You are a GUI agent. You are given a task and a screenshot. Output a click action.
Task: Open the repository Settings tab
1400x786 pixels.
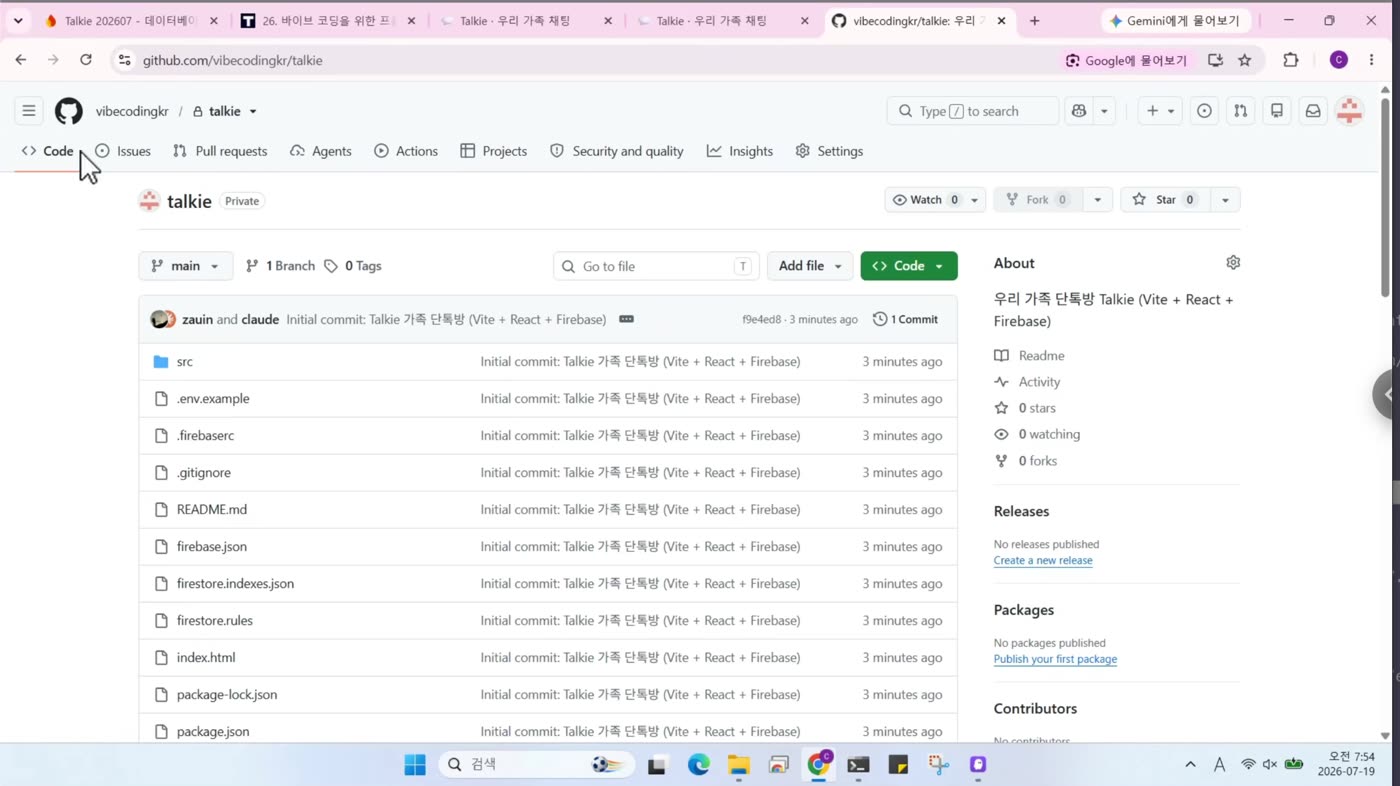click(829, 151)
